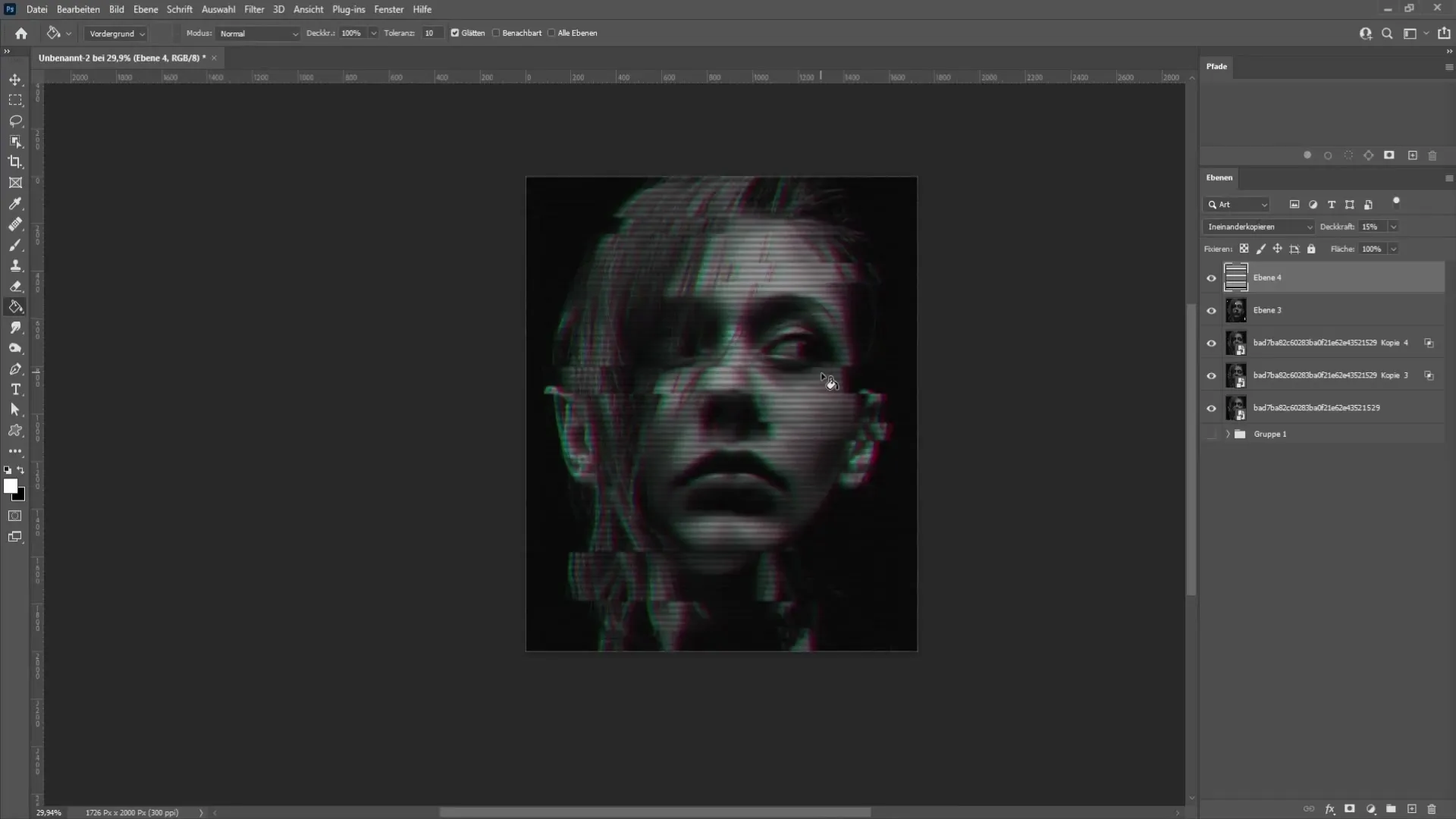Expand the Gruppe 1 group
The width and height of the screenshot is (1456, 819).
tap(1227, 435)
